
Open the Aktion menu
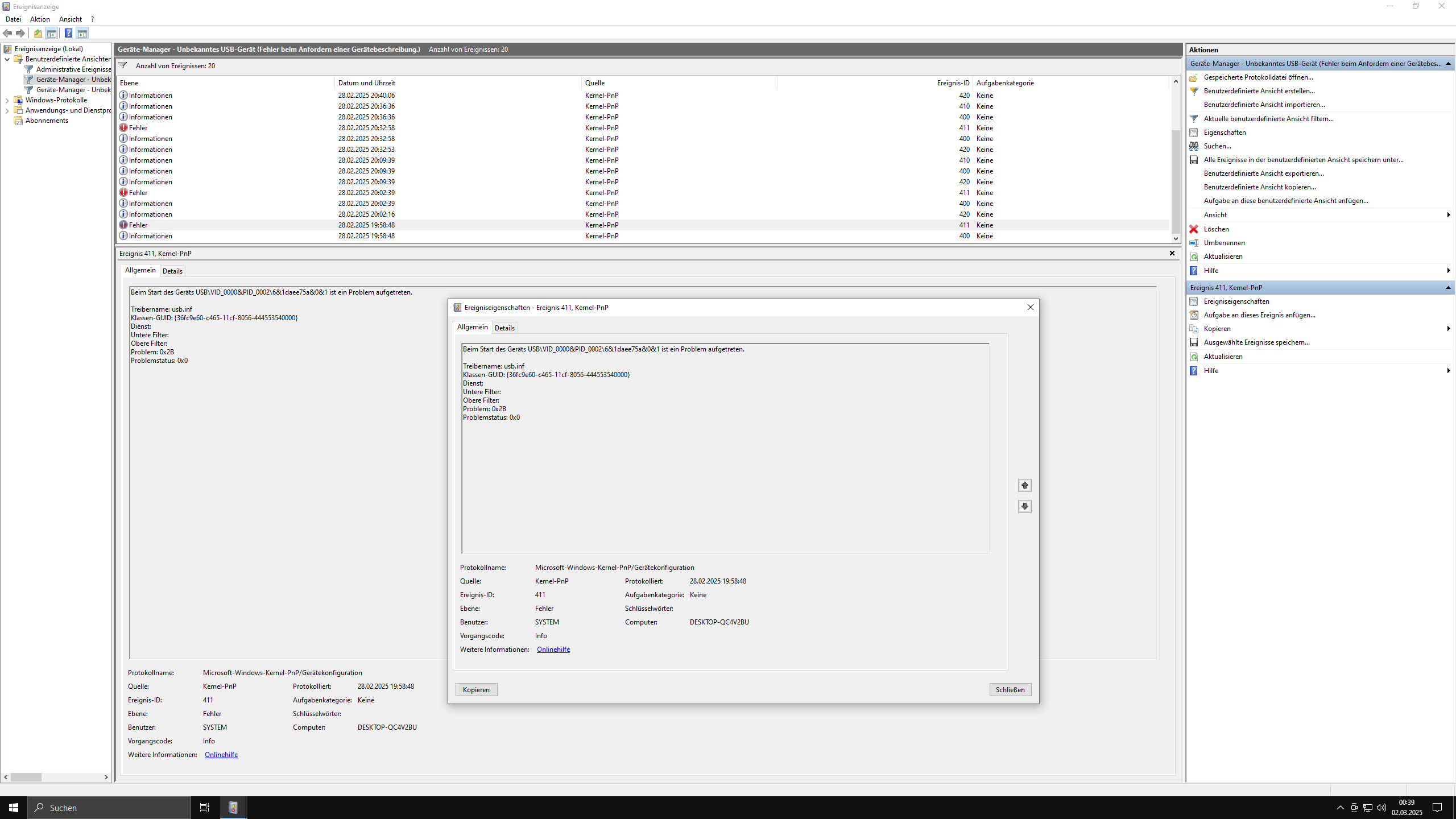(x=40, y=19)
